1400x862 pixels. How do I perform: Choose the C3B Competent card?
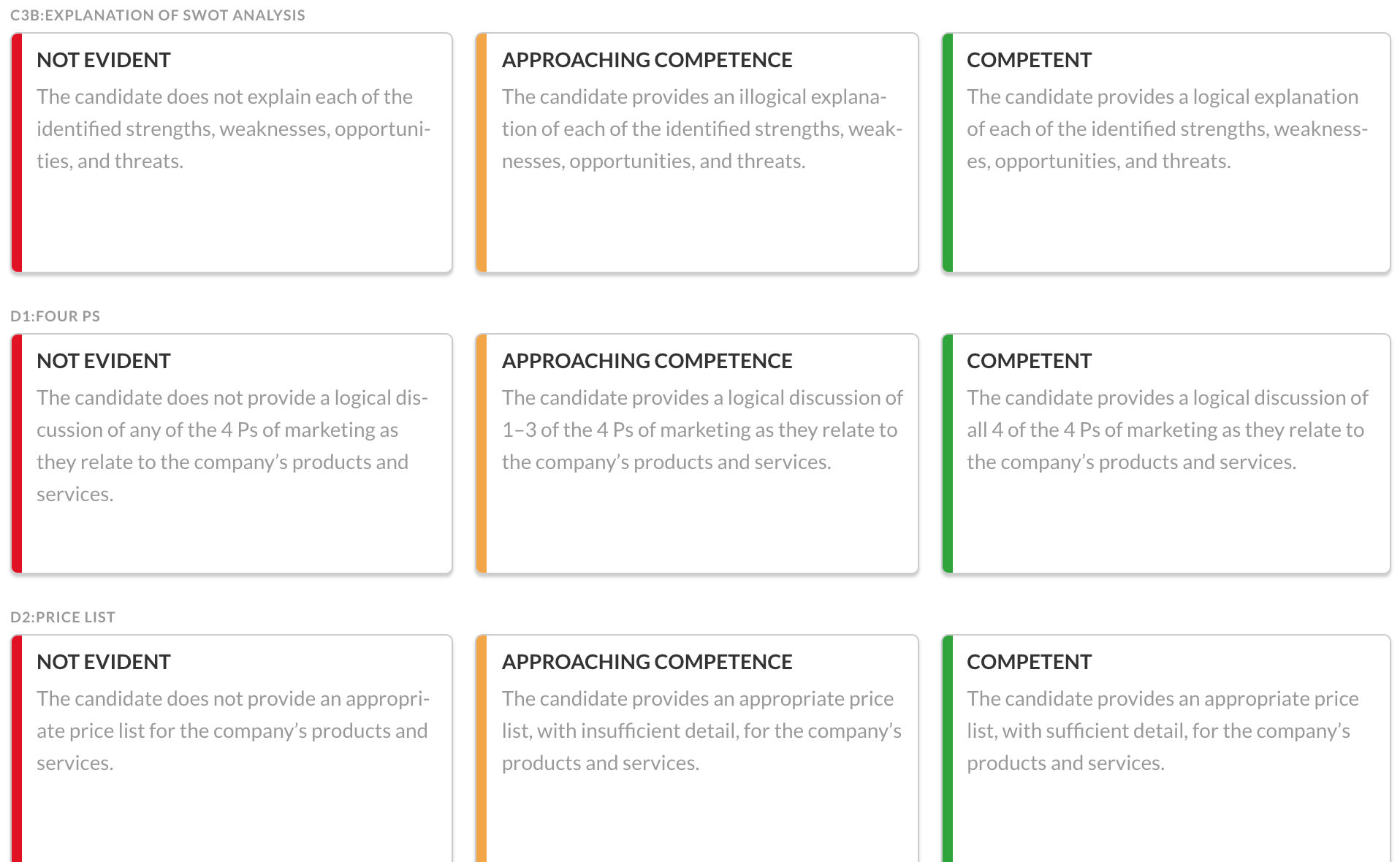(1166, 153)
